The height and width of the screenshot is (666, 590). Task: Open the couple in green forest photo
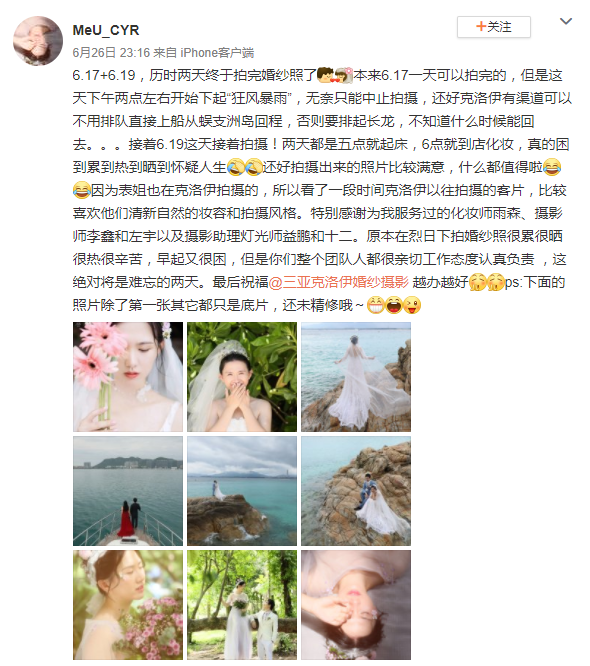click(x=242, y=605)
